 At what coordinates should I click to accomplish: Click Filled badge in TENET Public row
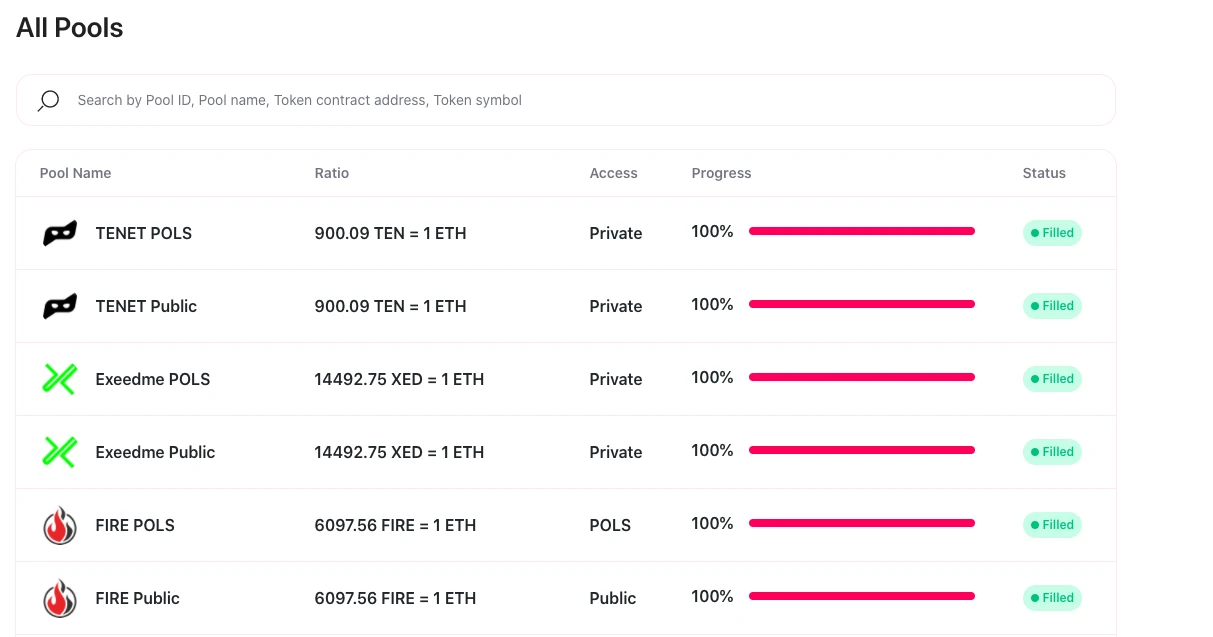point(1052,306)
